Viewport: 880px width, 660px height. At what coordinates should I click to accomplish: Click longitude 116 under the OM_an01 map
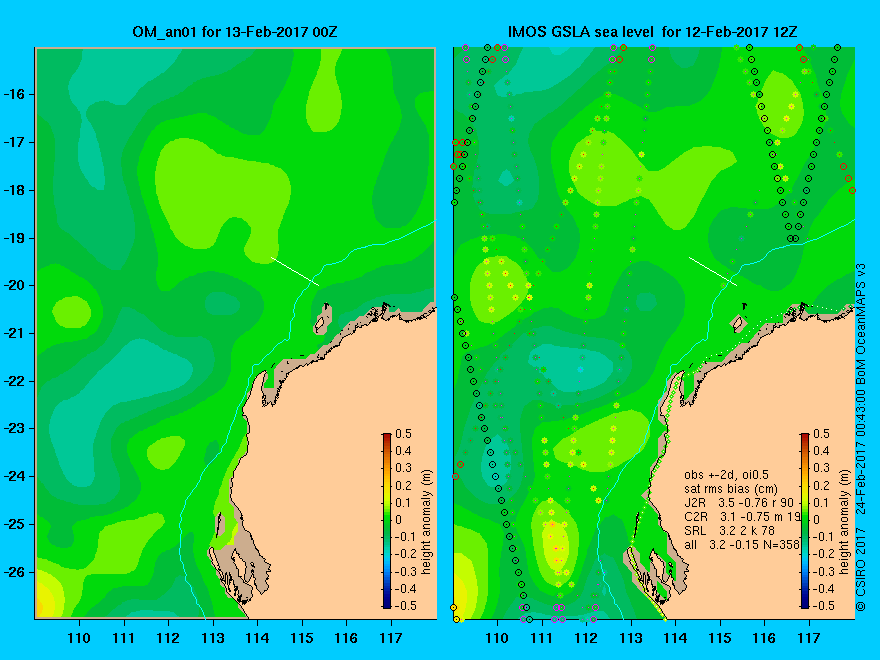click(346, 638)
